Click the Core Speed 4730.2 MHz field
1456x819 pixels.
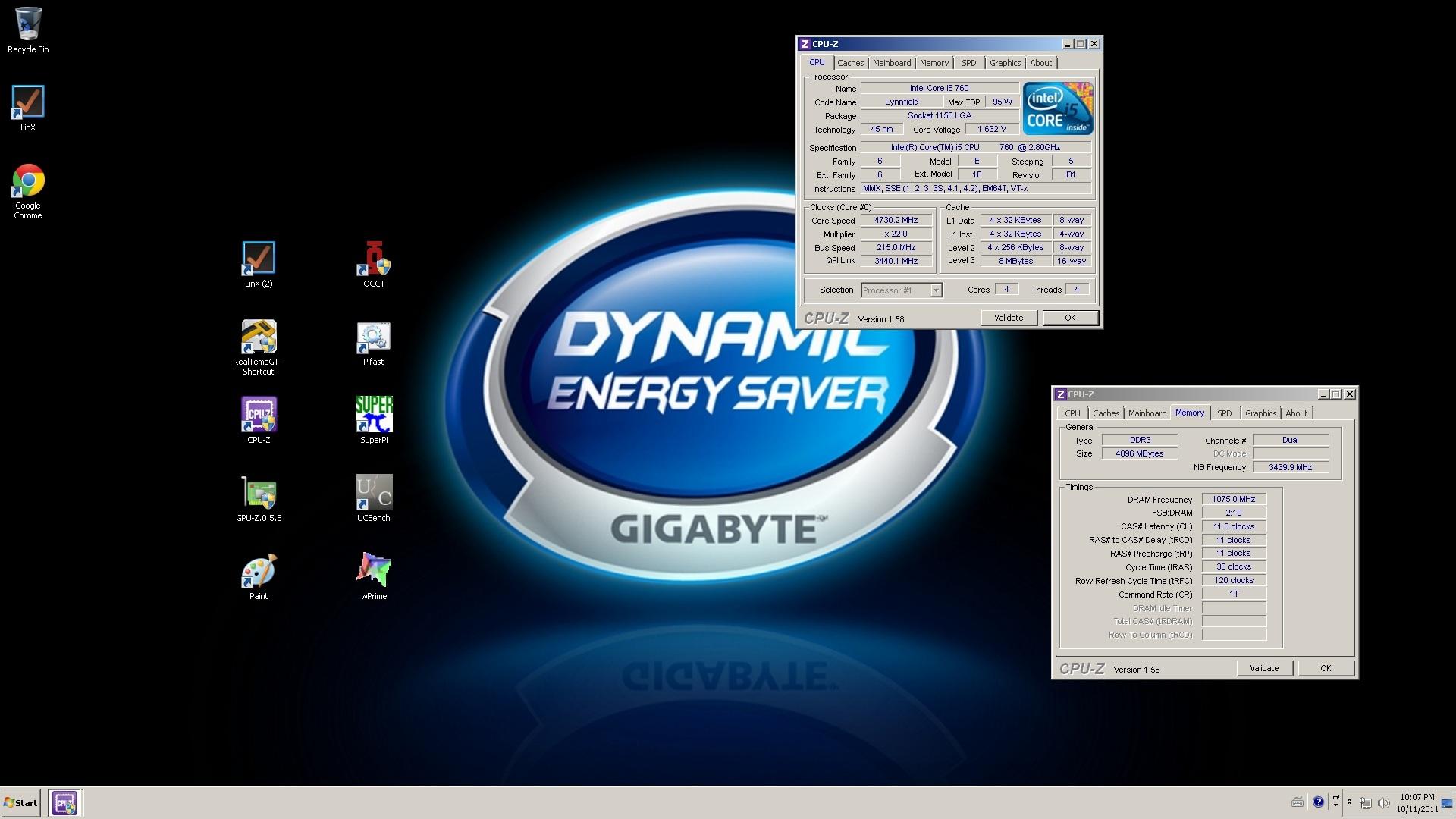tap(896, 221)
